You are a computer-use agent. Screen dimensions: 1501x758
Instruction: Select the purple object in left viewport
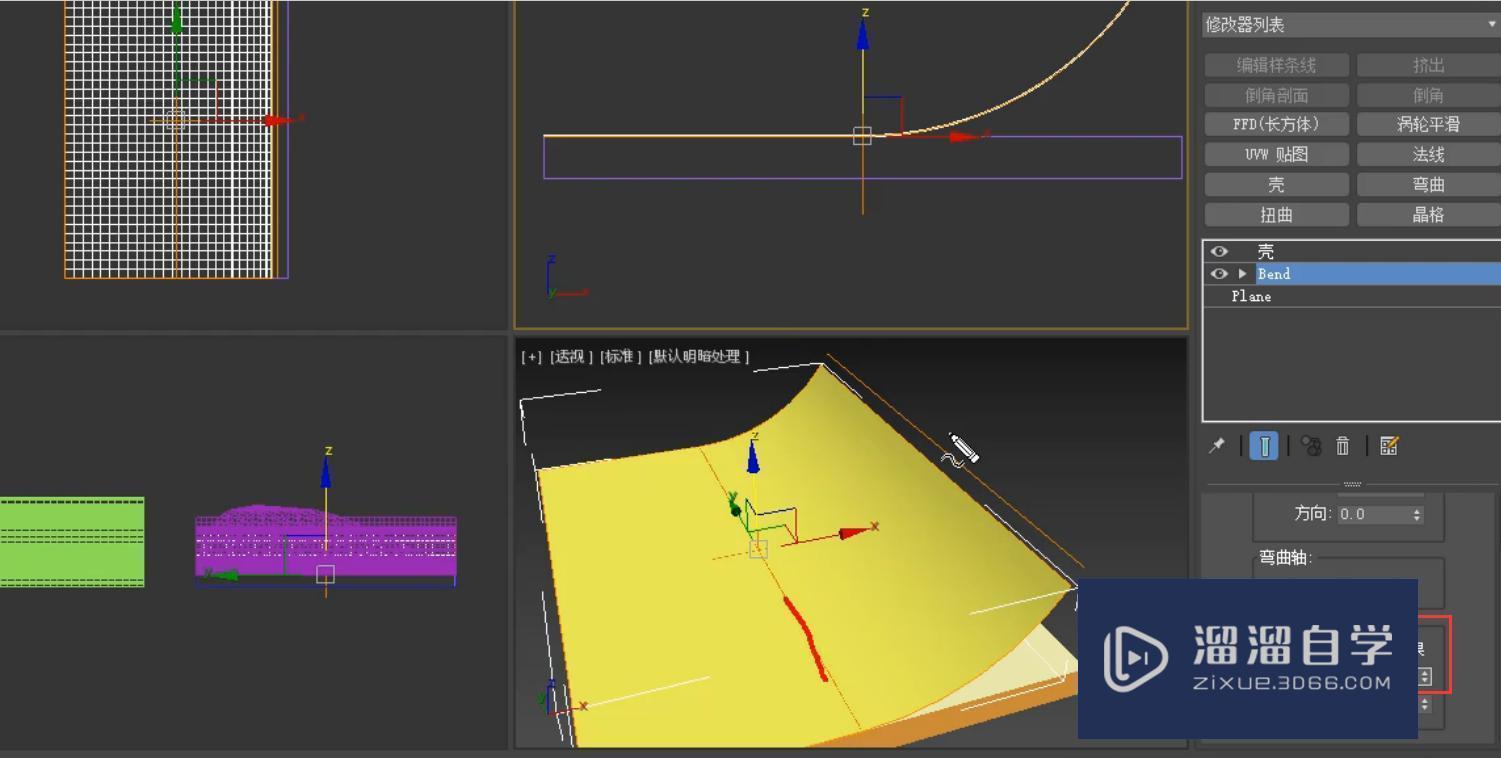[326, 543]
